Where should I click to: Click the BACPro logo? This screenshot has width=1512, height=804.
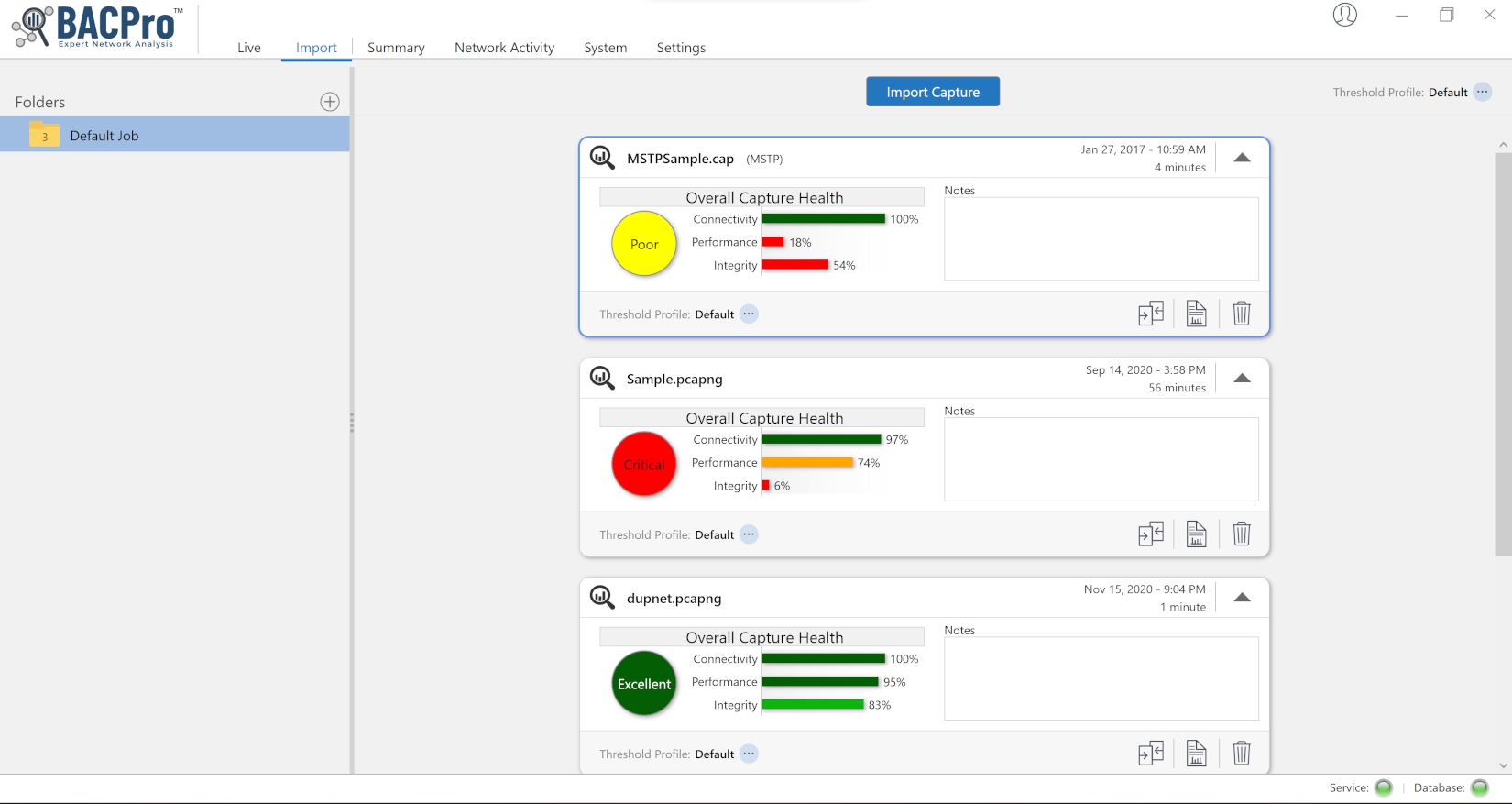98,27
